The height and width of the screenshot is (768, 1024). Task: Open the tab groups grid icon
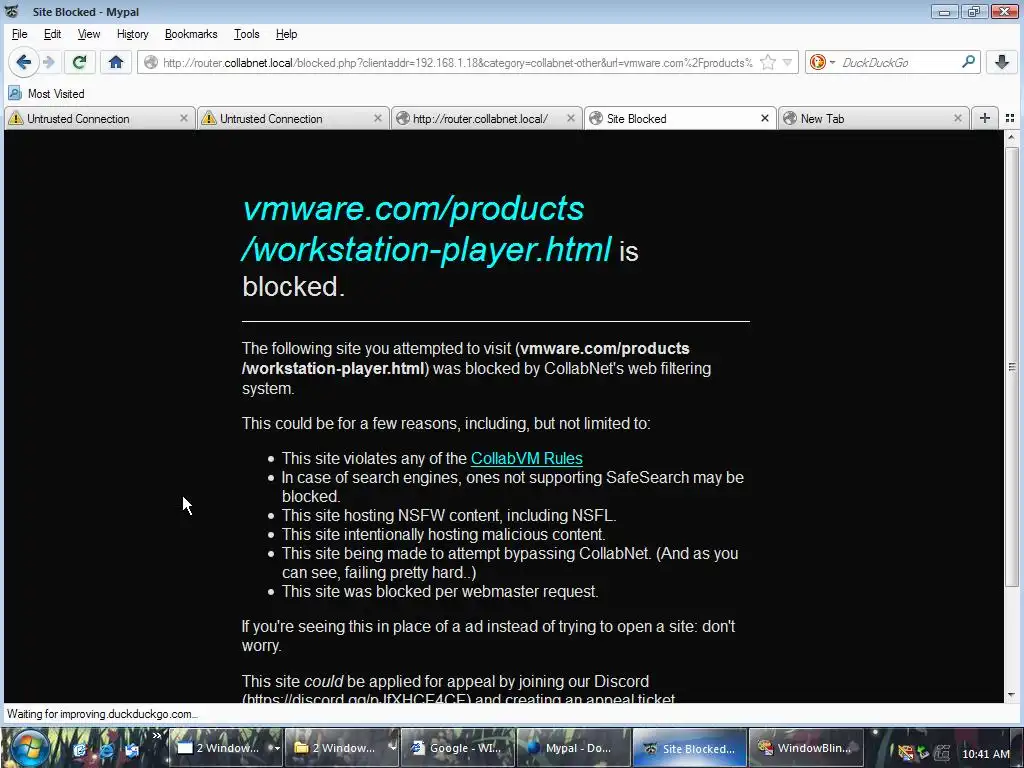tap(1010, 118)
